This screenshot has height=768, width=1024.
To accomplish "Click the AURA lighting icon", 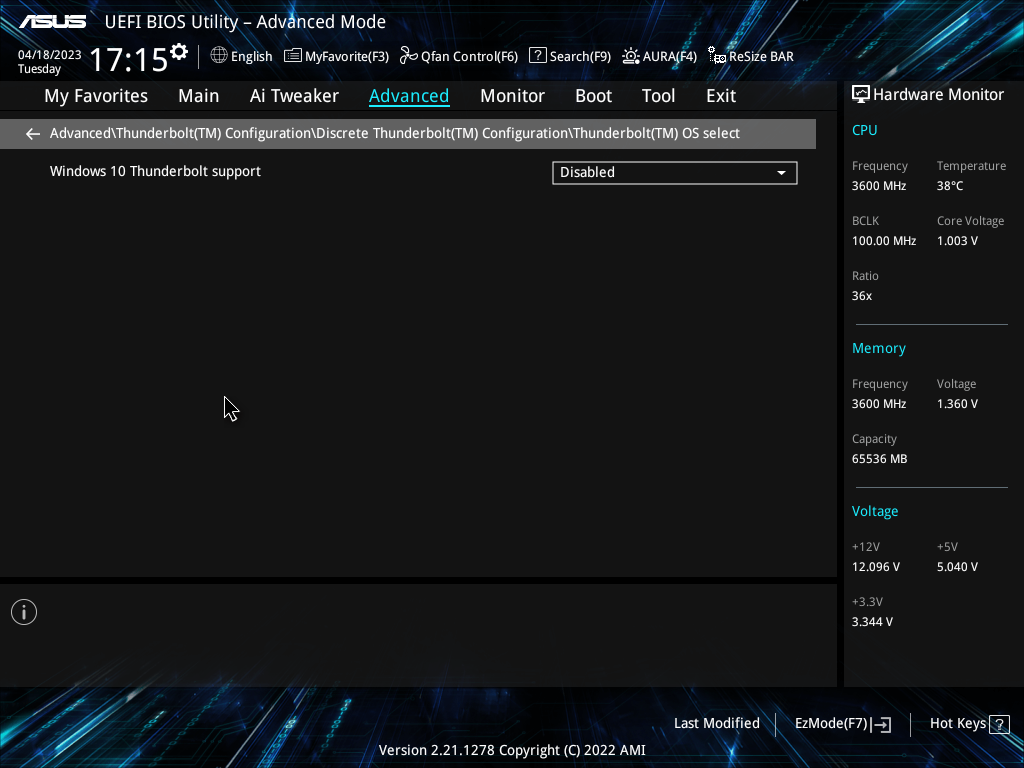I will tap(630, 56).
